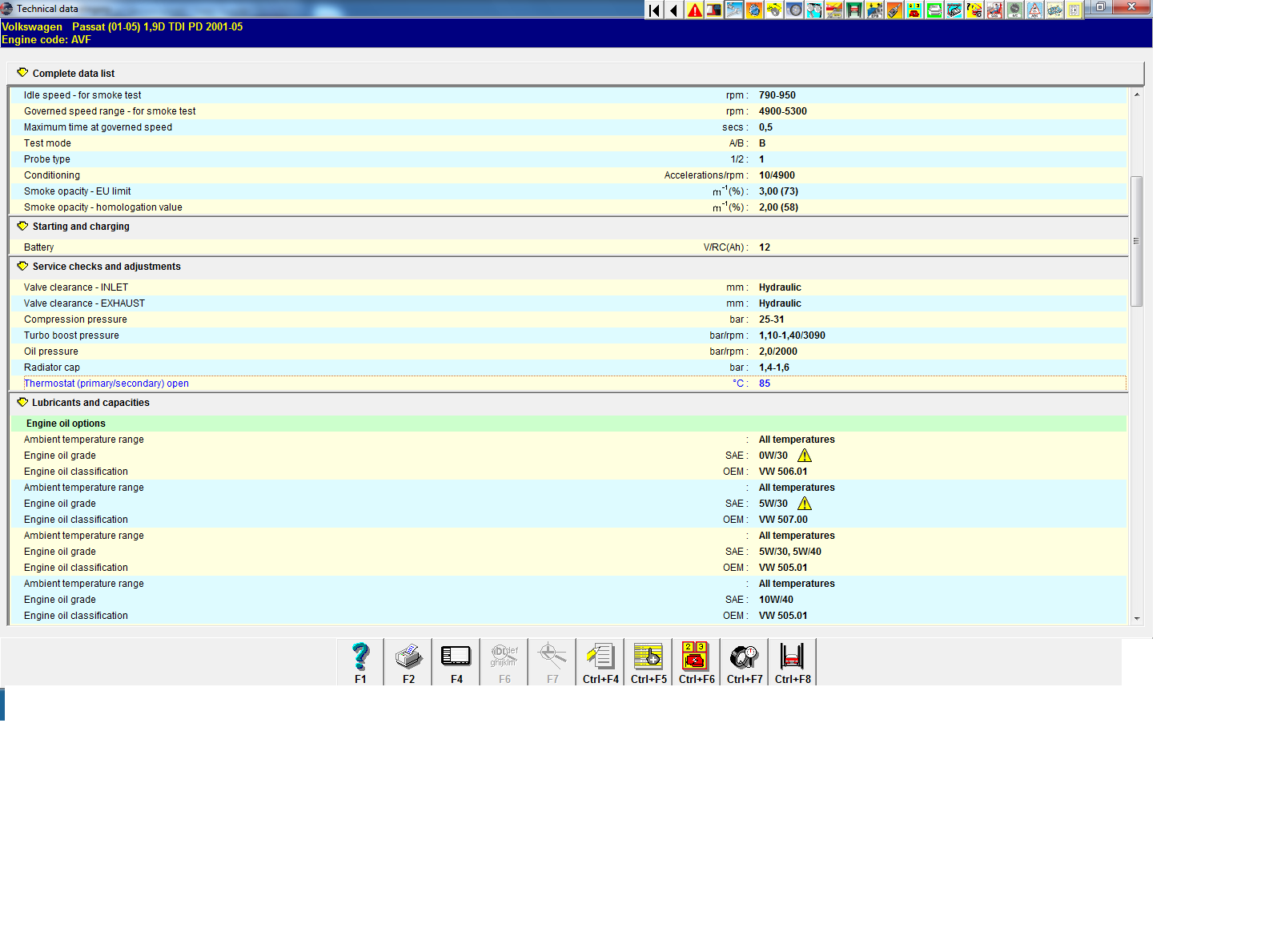The height and width of the screenshot is (952, 1265).
Task: Select the orange key toolbar icon
Action: (894, 10)
